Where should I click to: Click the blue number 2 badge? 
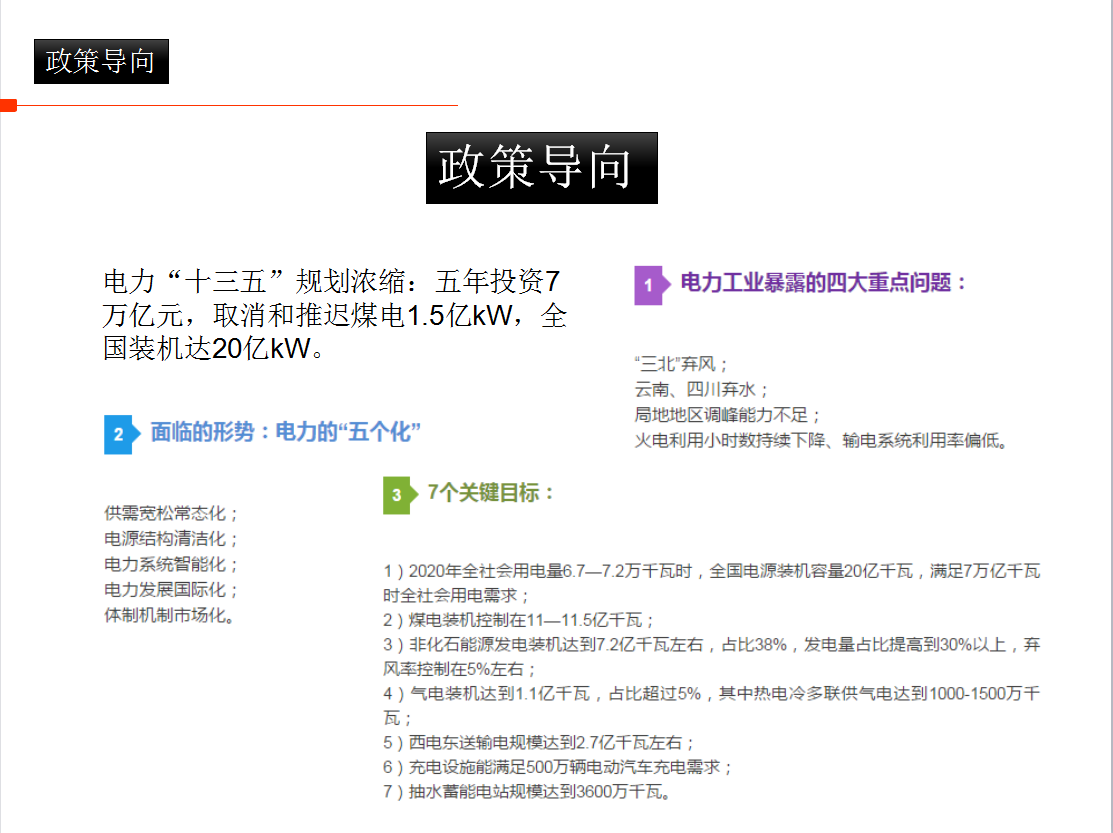[x=118, y=435]
